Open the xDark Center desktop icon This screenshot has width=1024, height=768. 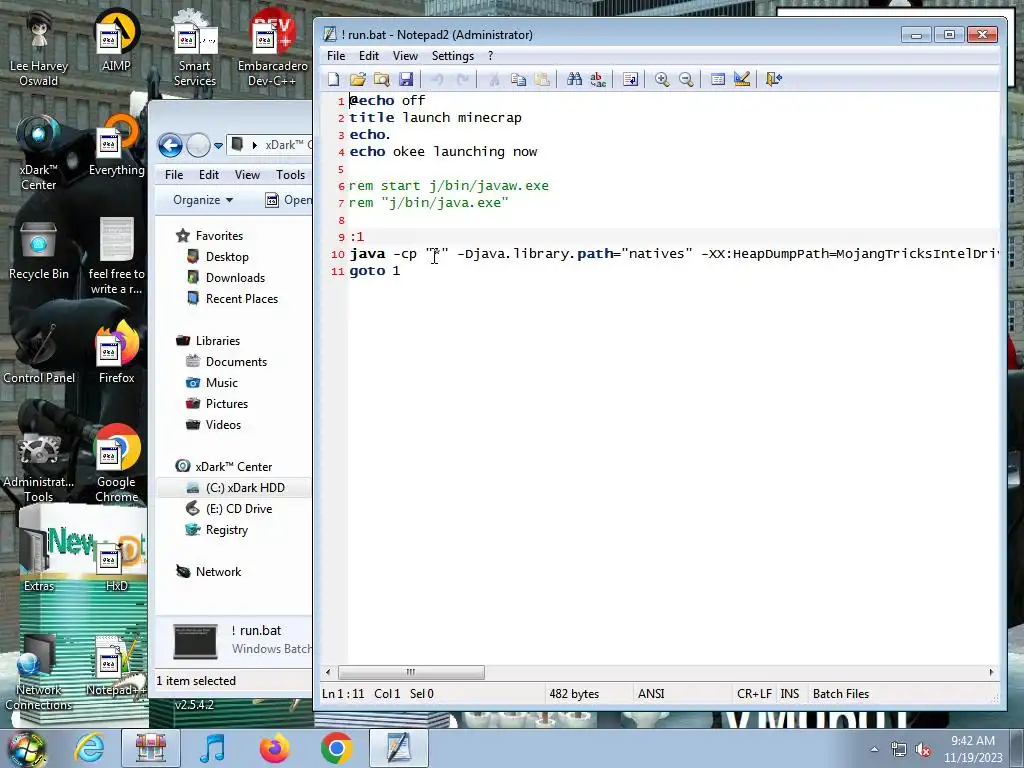click(x=39, y=153)
